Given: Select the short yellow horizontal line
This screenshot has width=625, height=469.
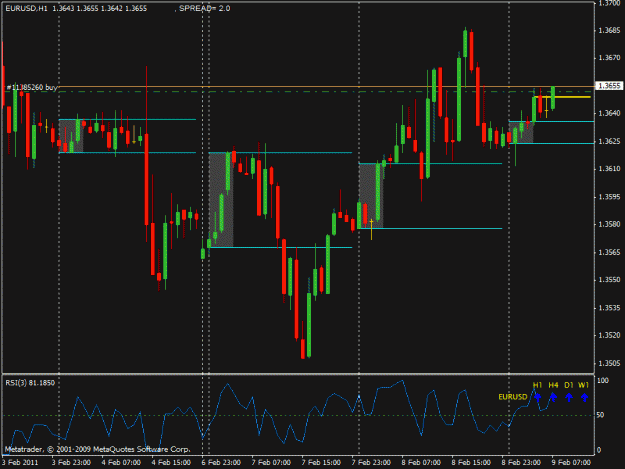Looking at the screenshot, I should coord(562,97).
